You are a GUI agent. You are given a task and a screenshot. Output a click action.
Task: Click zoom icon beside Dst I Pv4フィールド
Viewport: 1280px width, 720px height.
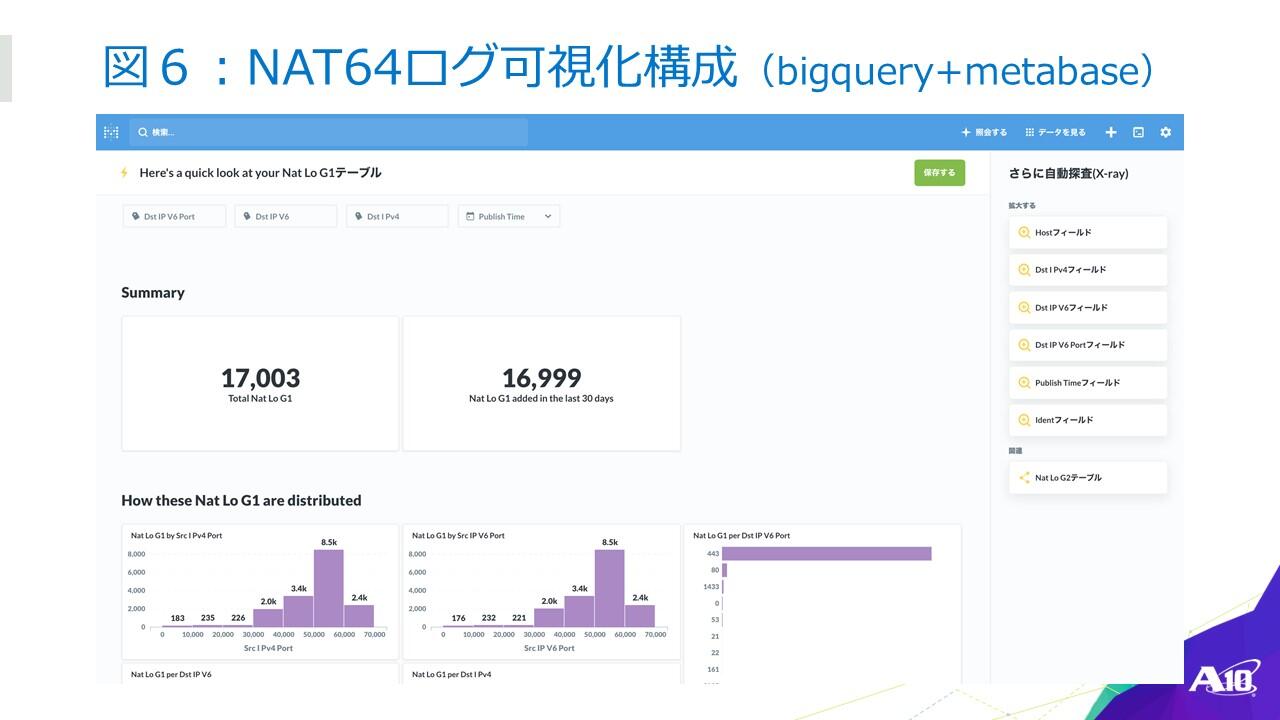coord(1024,270)
